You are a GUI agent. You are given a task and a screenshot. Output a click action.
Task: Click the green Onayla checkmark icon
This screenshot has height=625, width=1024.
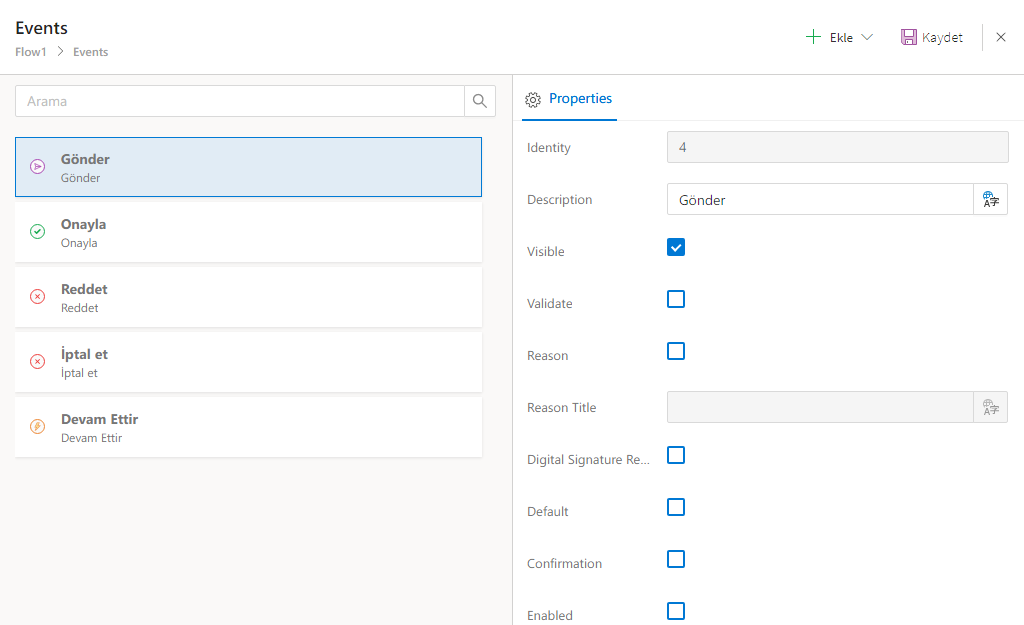coord(37,232)
